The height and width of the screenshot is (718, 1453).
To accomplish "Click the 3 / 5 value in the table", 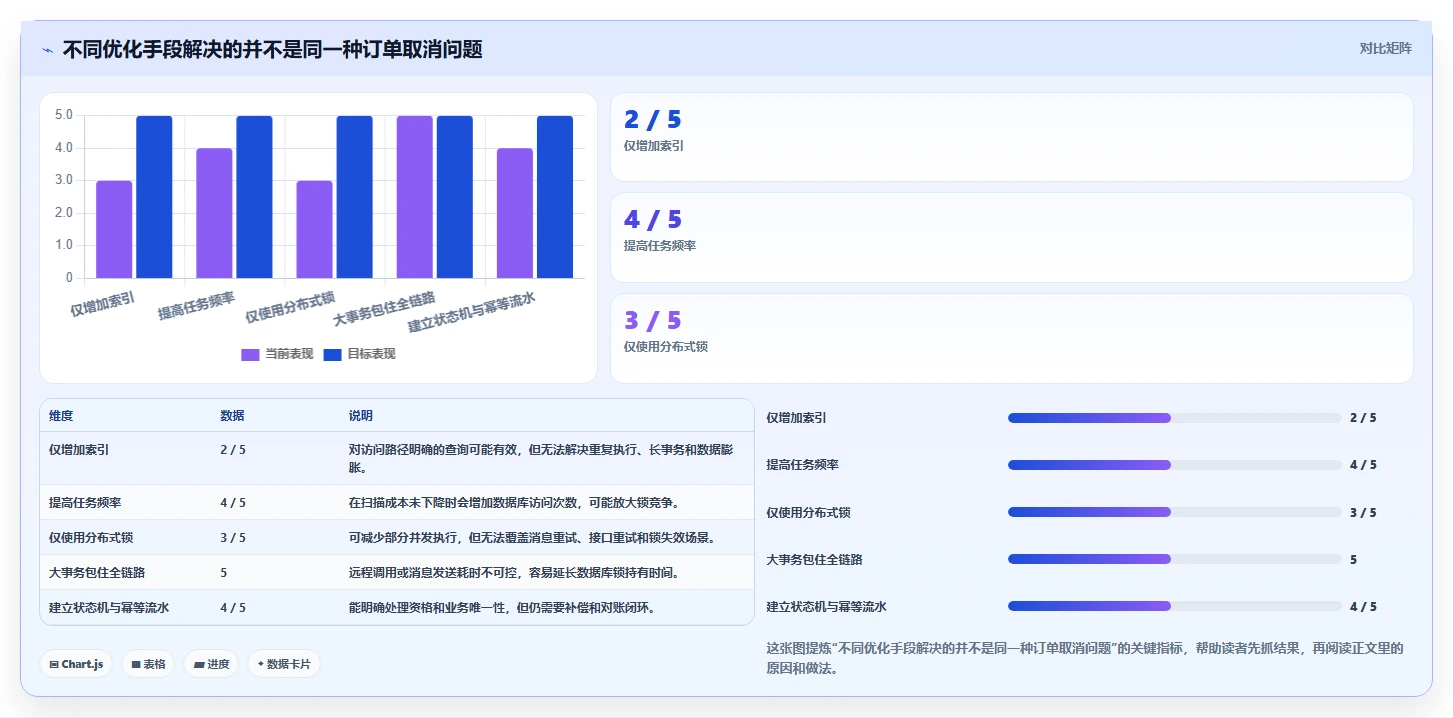I will click(x=233, y=537).
